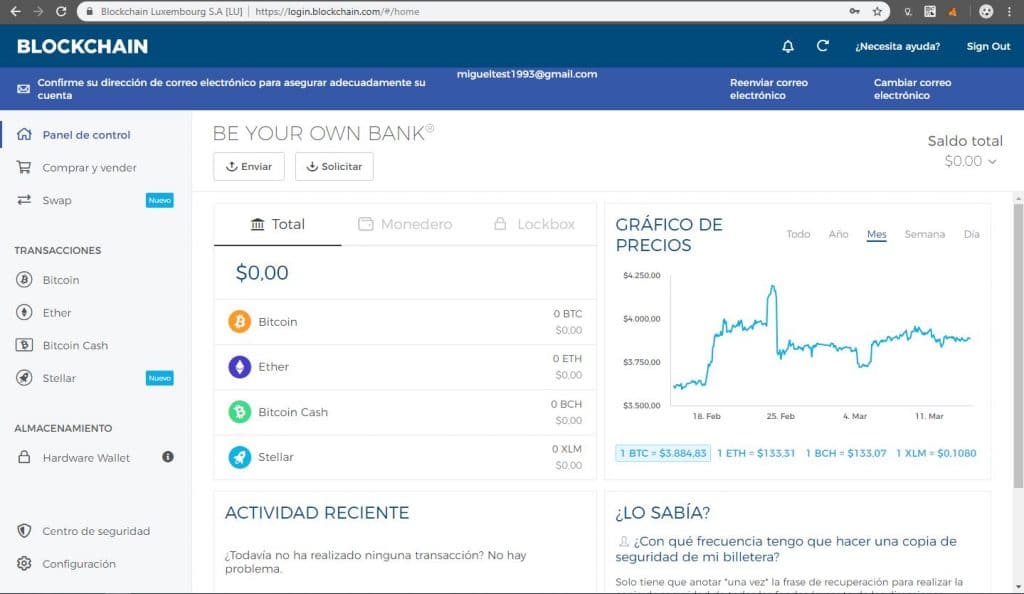Click the envelope icon in email banner
This screenshot has height=594, width=1024.
24,89
